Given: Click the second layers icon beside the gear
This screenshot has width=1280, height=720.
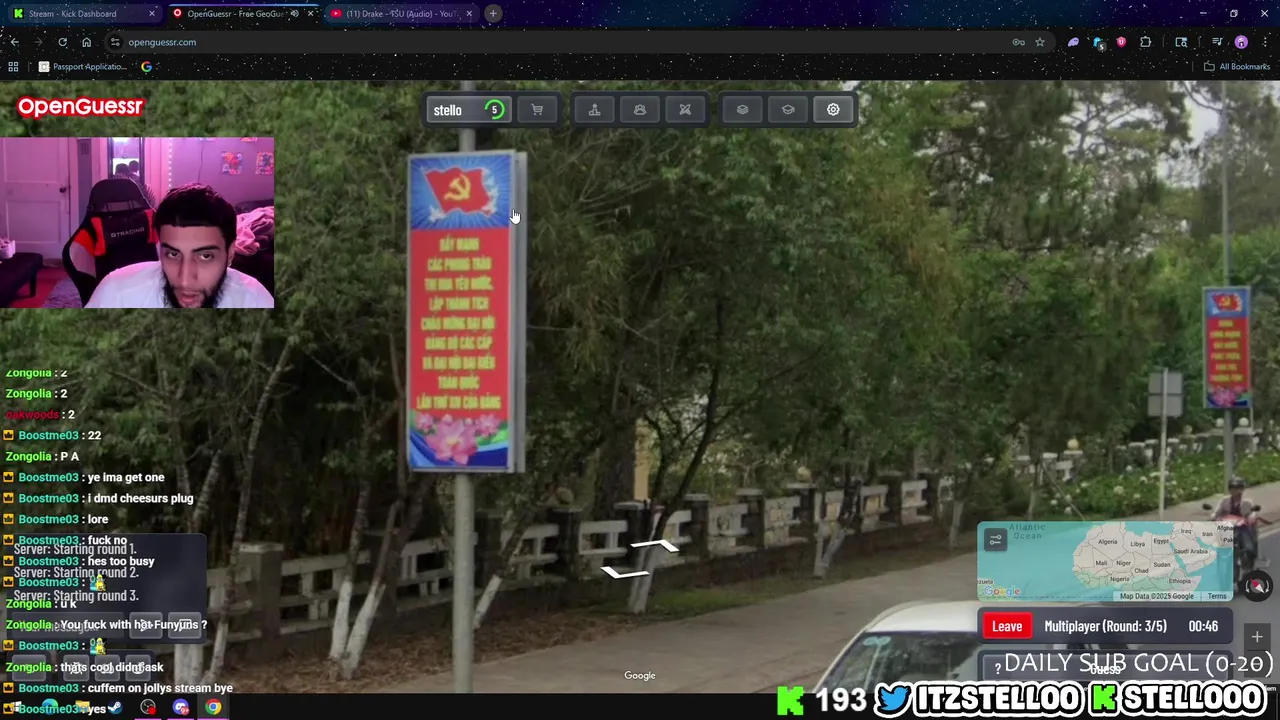Looking at the screenshot, I should 788,110.
